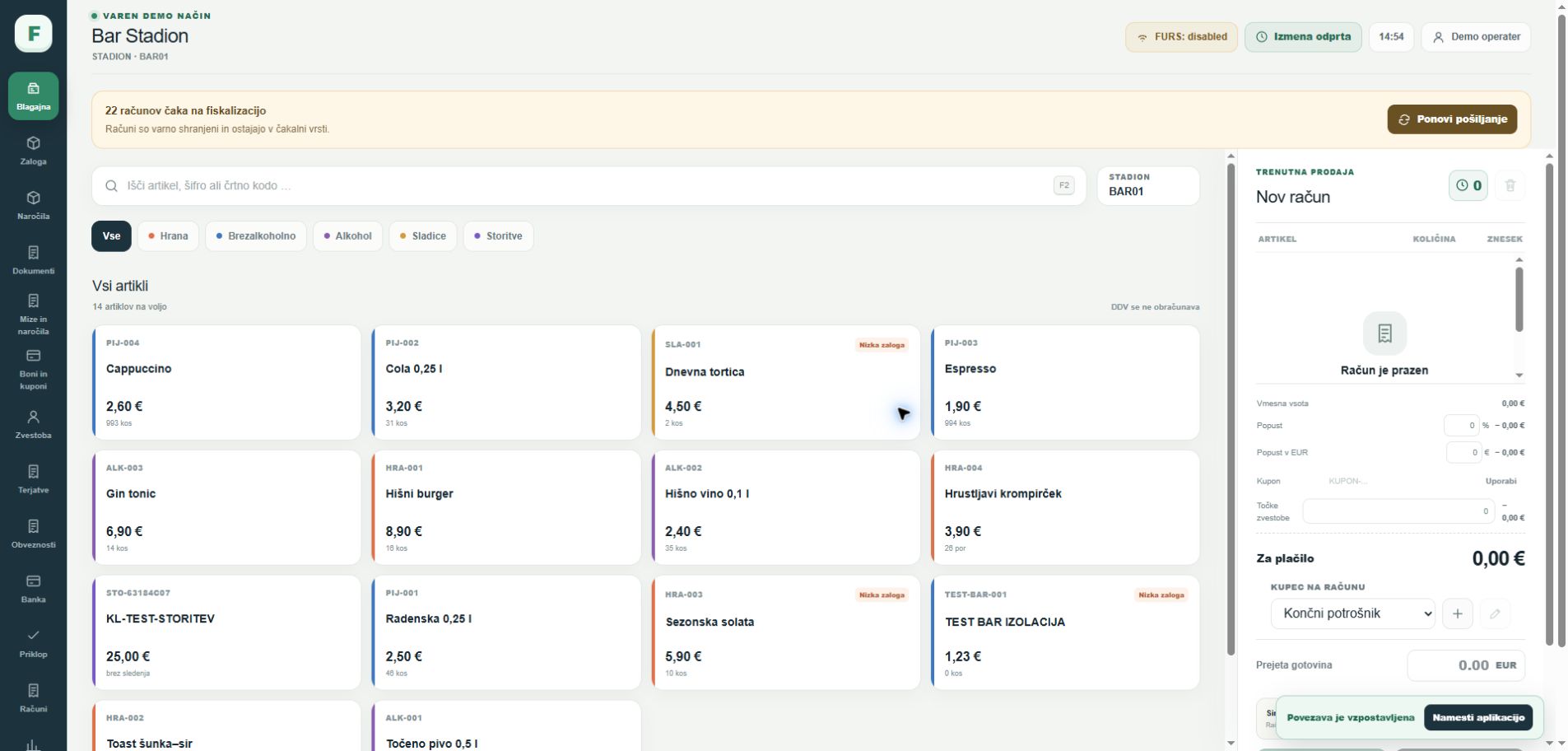Click Ponovi pošiljanje button
Viewport: 1568px width, 751px height.
(1453, 119)
